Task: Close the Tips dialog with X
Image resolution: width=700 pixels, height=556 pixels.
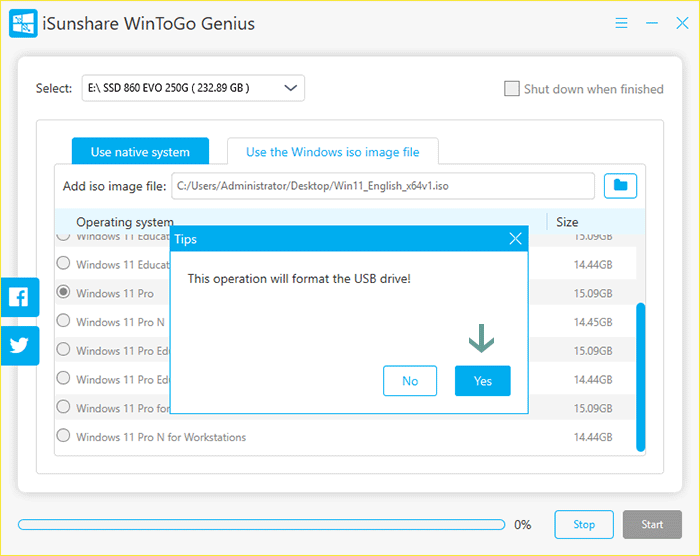Action: point(515,238)
